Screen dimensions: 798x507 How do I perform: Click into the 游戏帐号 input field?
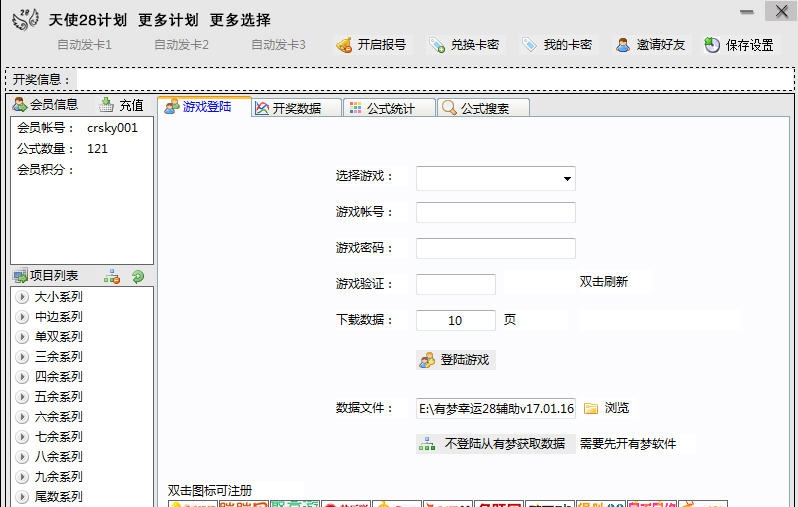click(x=496, y=212)
